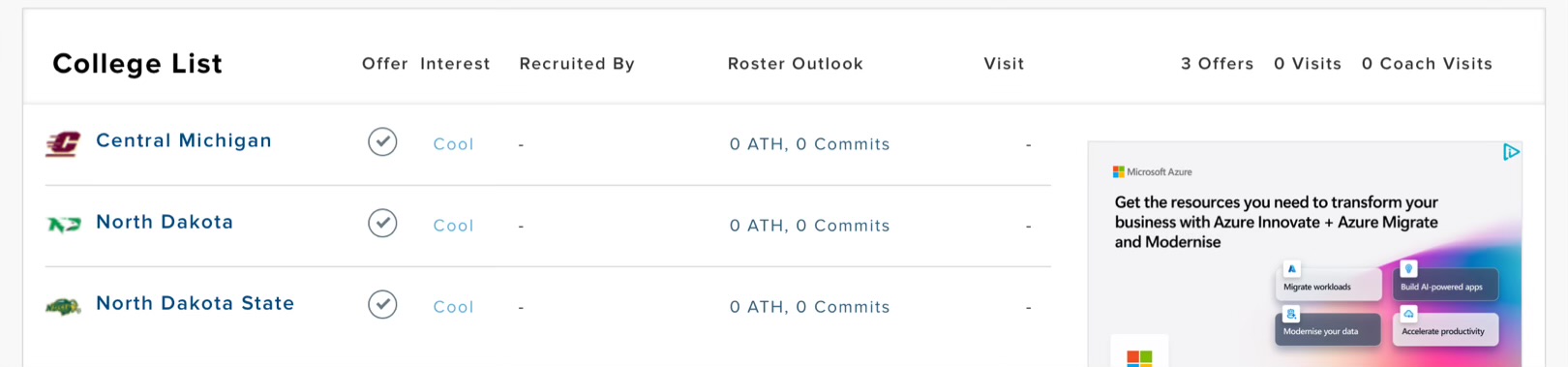The height and width of the screenshot is (367, 1568).
Task: Click the AdChoices icon on the ad
Action: point(1511,152)
